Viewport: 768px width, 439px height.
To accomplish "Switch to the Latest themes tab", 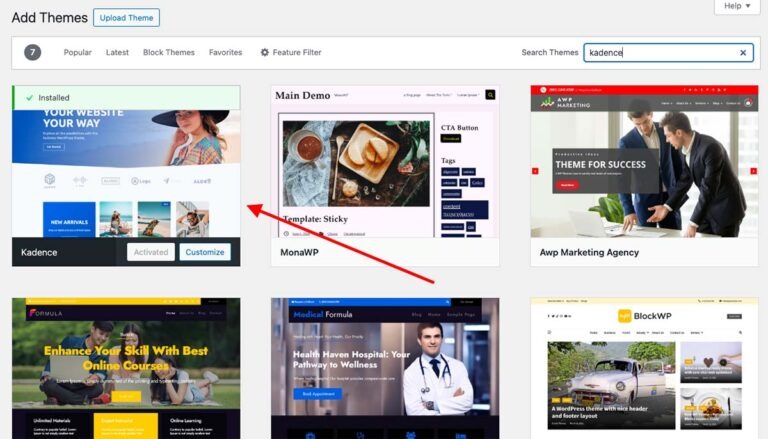I will coord(117,53).
